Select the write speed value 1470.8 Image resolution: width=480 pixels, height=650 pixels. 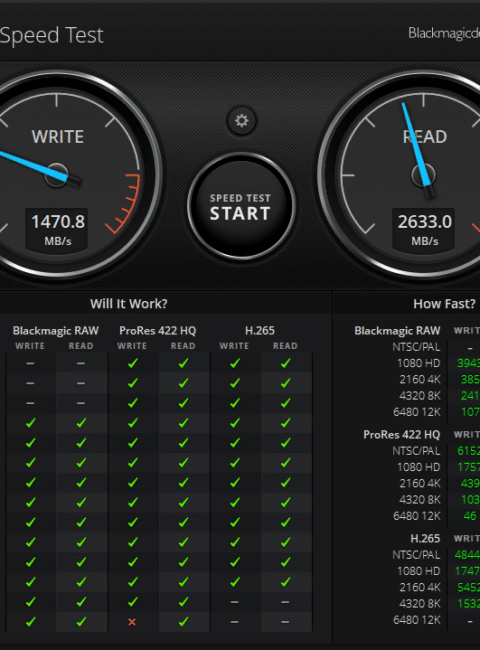(x=58, y=222)
